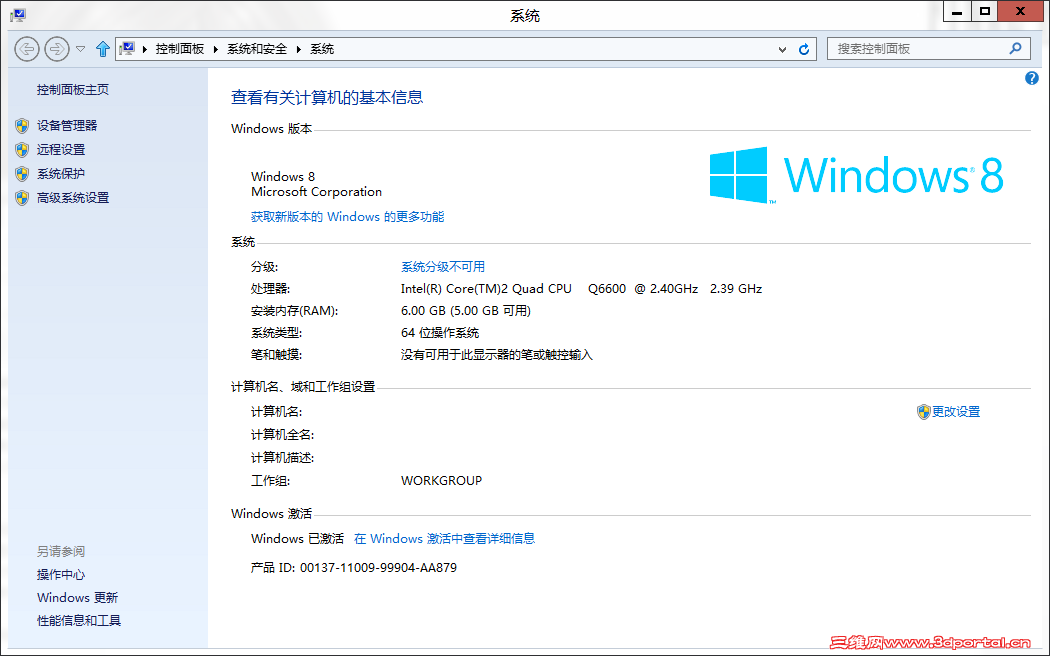Click the Windows 8 logo graphic
The height and width of the screenshot is (656, 1050).
point(860,175)
